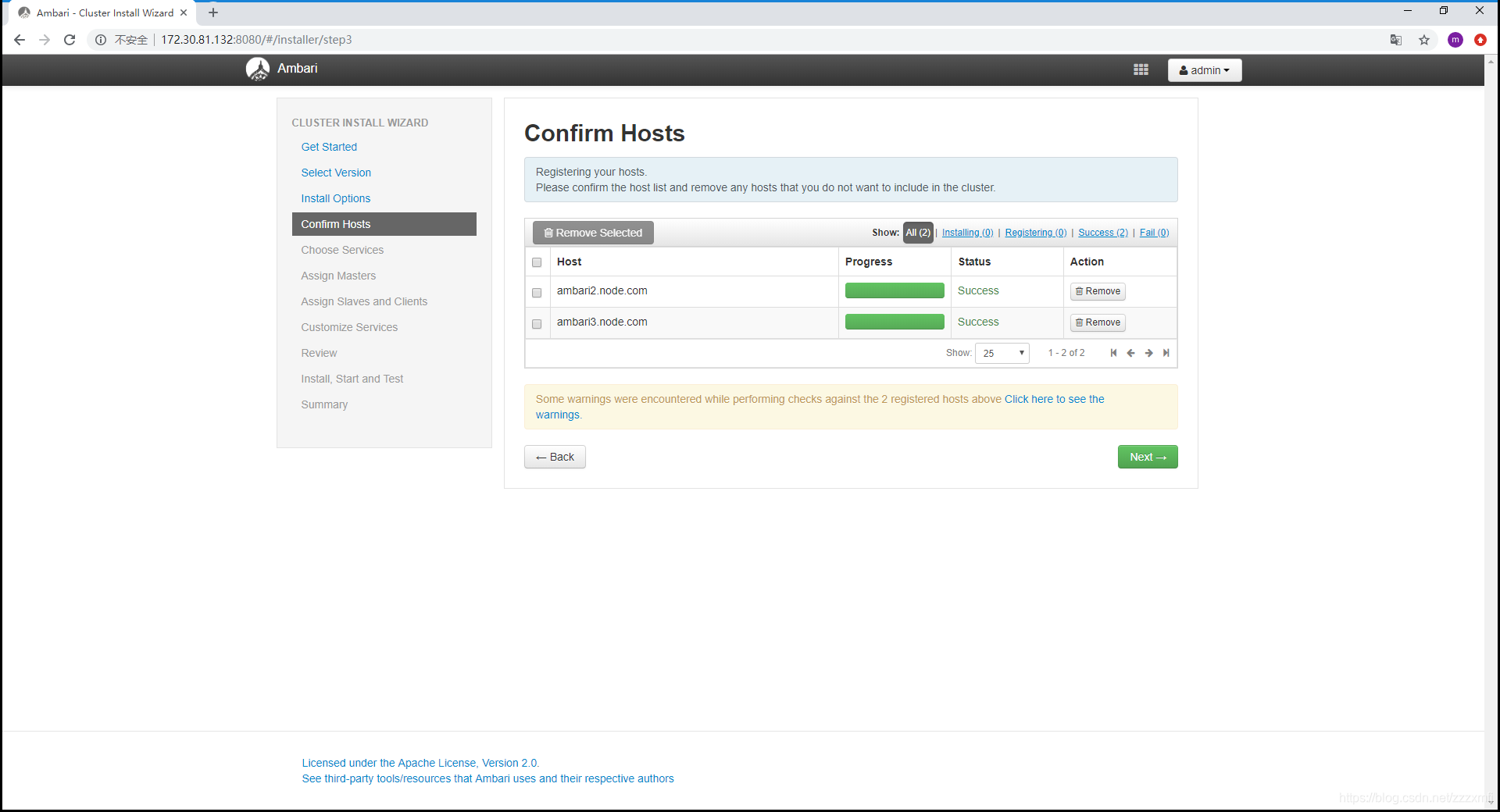The image size is (1500, 812).
Task: Go to previous page of hosts
Action: click(1130, 353)
